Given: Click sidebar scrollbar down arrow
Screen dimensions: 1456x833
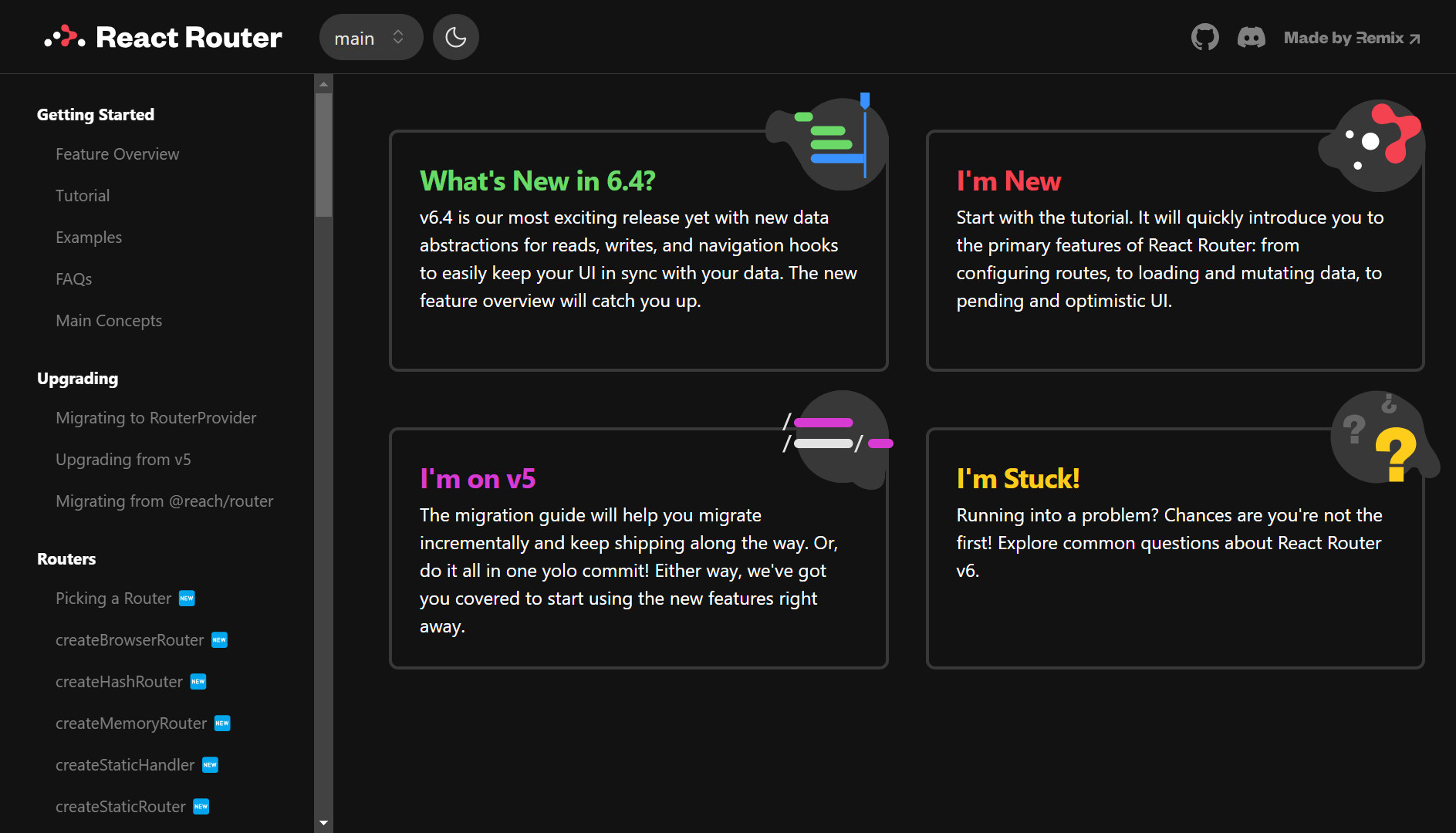Looking at the screenshot, I should tap(324, 823).
